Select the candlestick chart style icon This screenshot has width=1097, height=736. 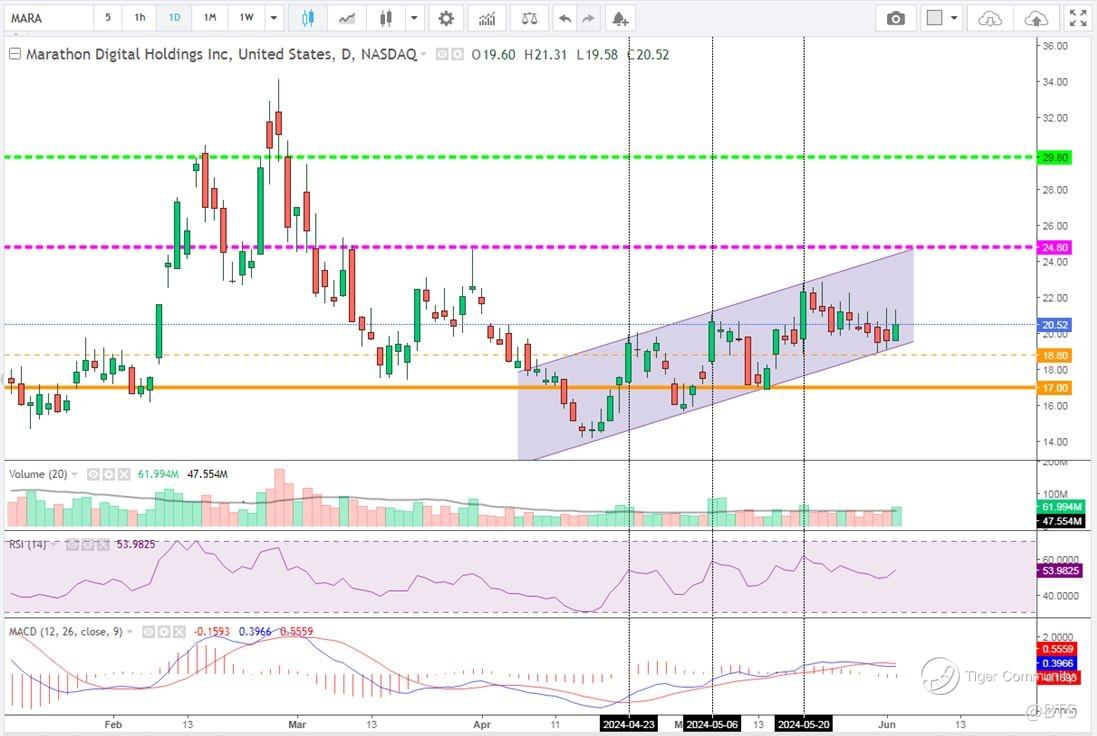(x=308, y=18)
